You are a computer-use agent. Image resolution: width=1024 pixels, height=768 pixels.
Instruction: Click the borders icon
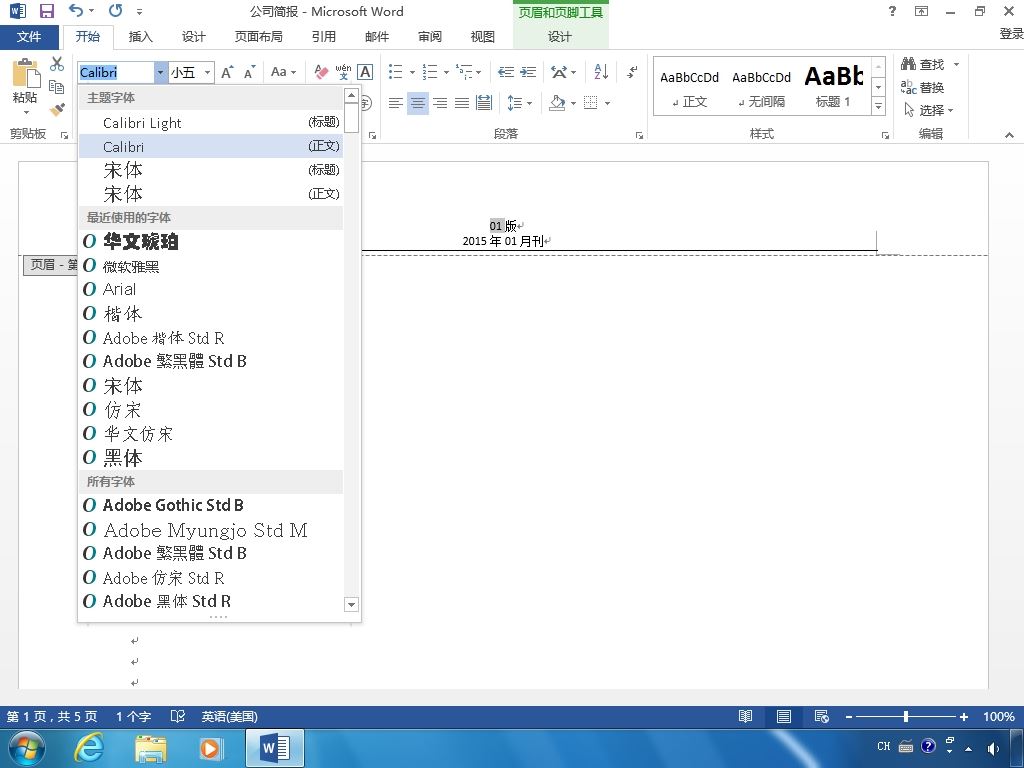pos(590,103)
